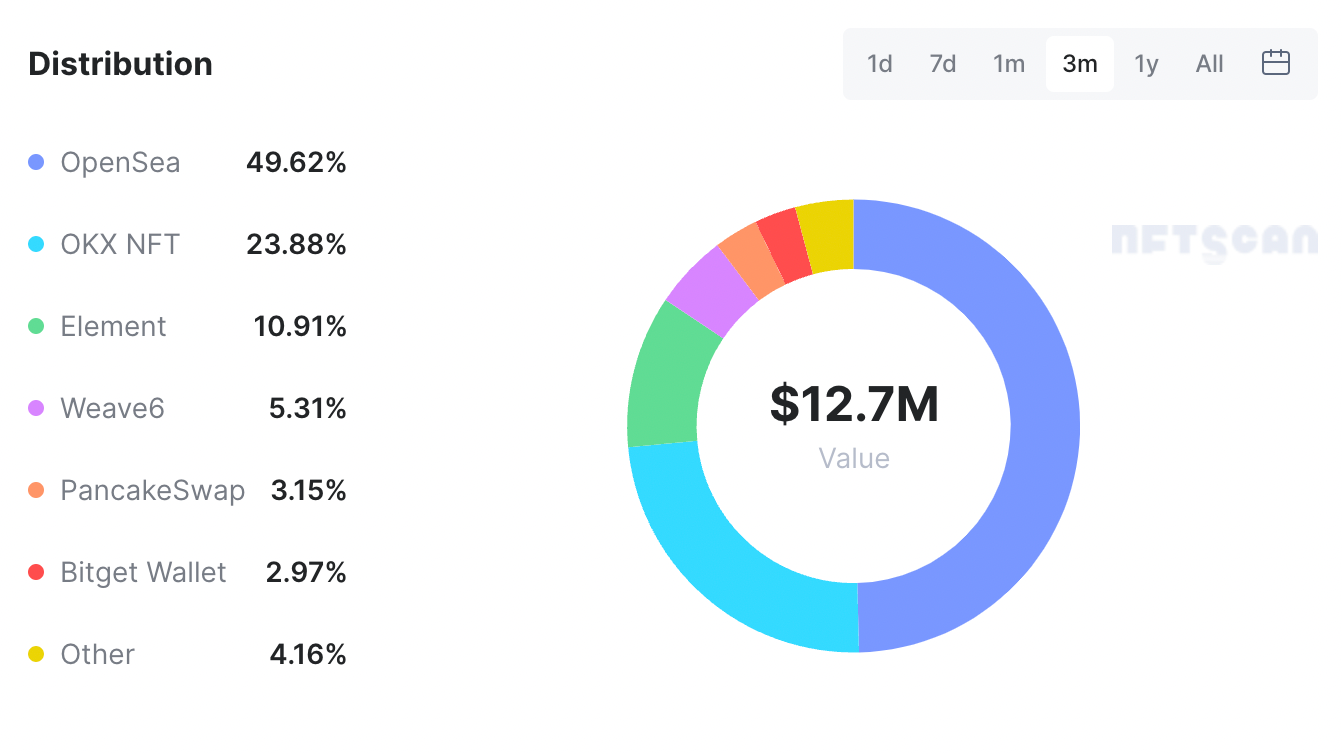The height and width of the screenshot is (754, 1342).
Task: Click the blue OpenSea donut segment
Action: (x=1044, y=425)
